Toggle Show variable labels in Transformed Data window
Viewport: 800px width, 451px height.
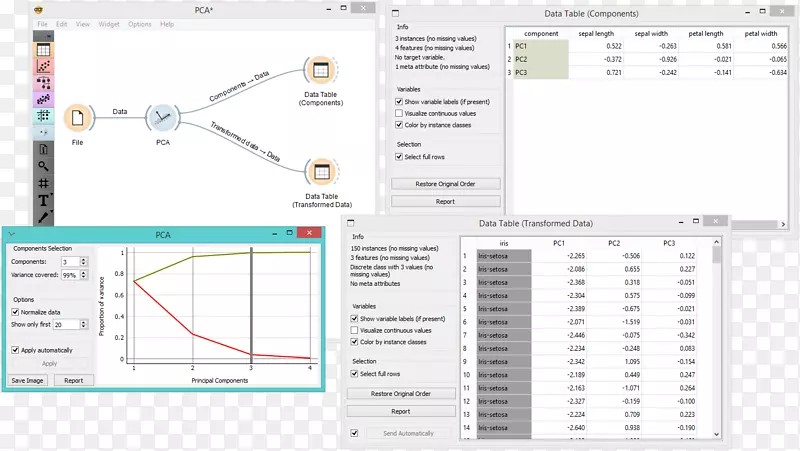point(354,318)
